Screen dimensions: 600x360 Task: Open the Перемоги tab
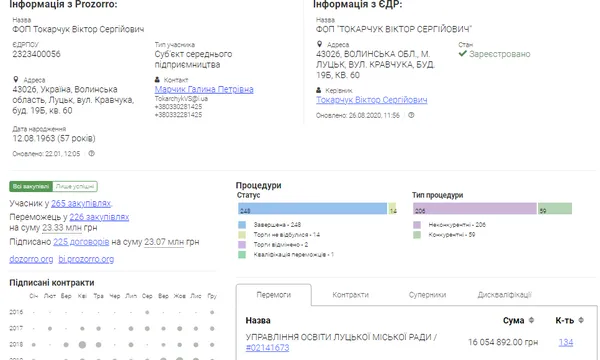pos(274,295)
